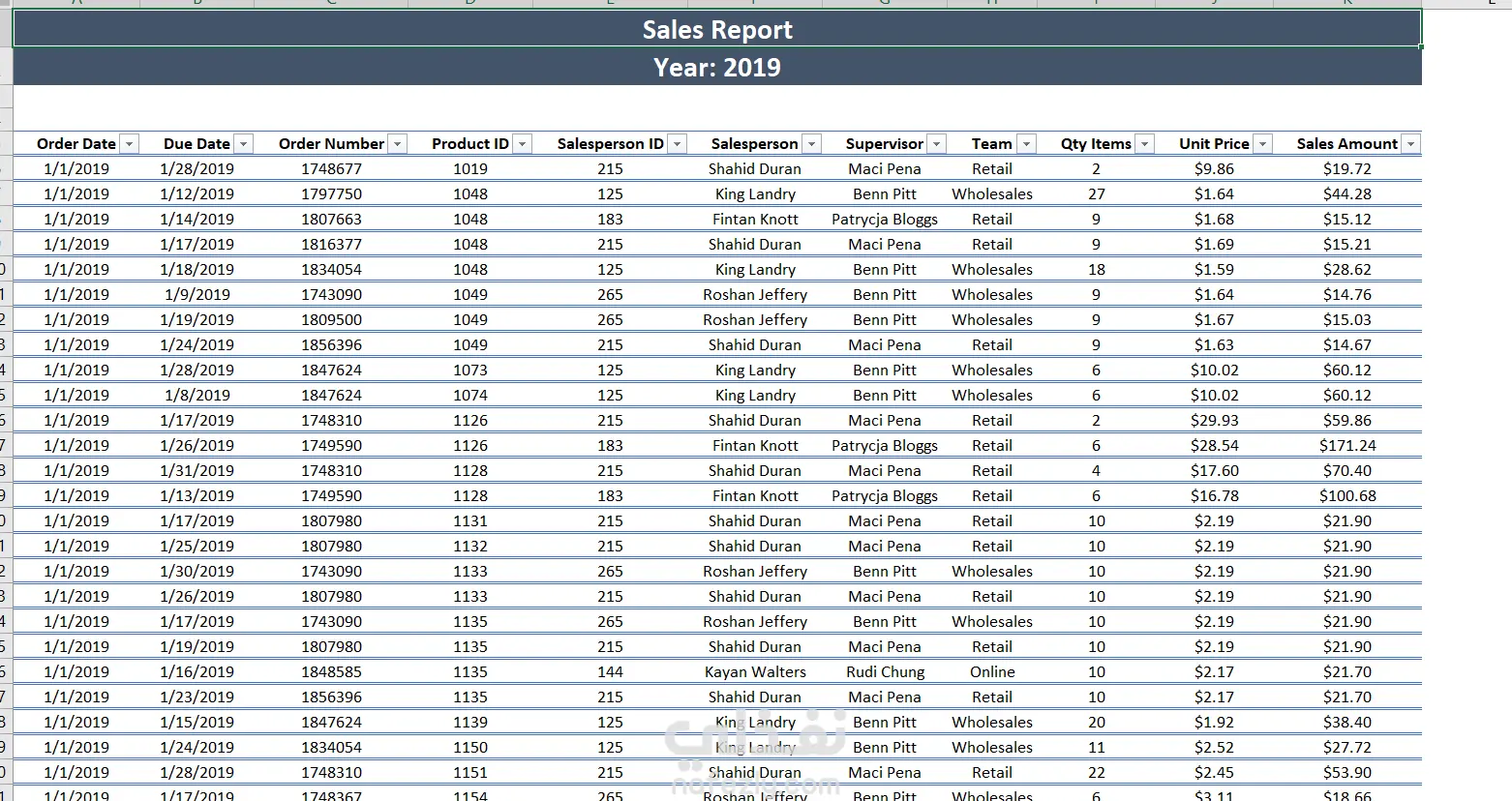1512x801 pixels.
Task: Select the Rudi Chung cell
Action: tap(885, 671)
